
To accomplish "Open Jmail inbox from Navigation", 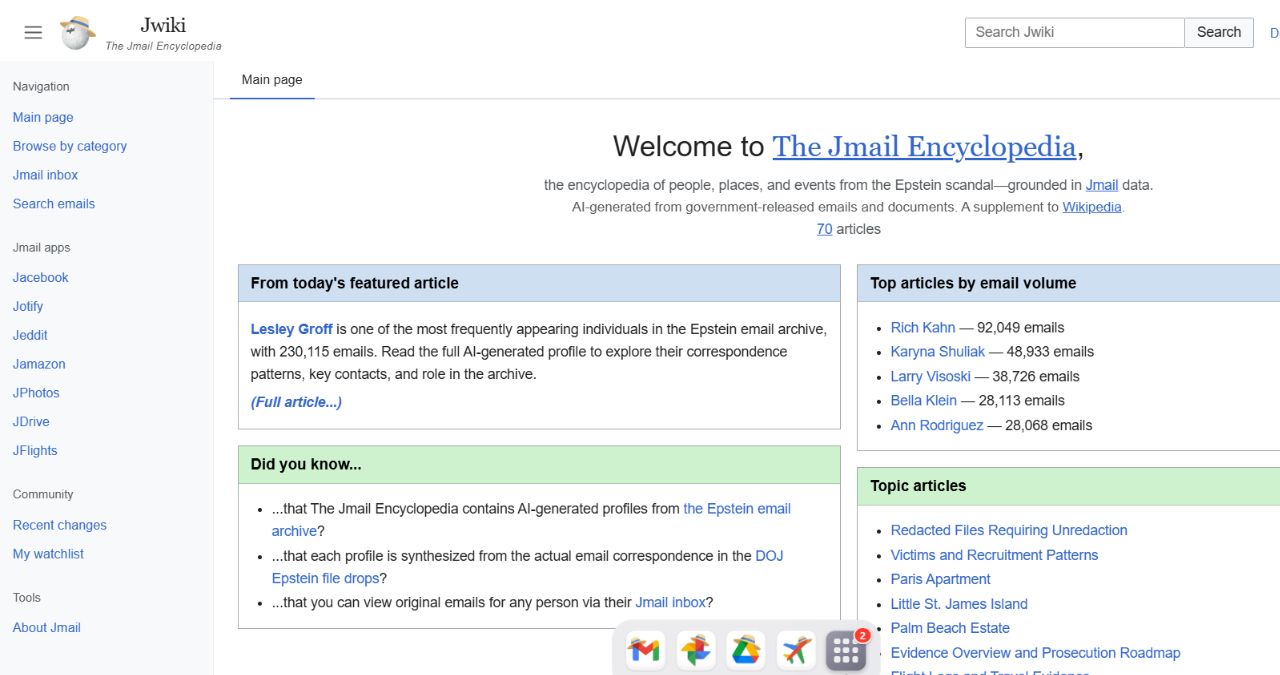I will (x=44, y=174).
